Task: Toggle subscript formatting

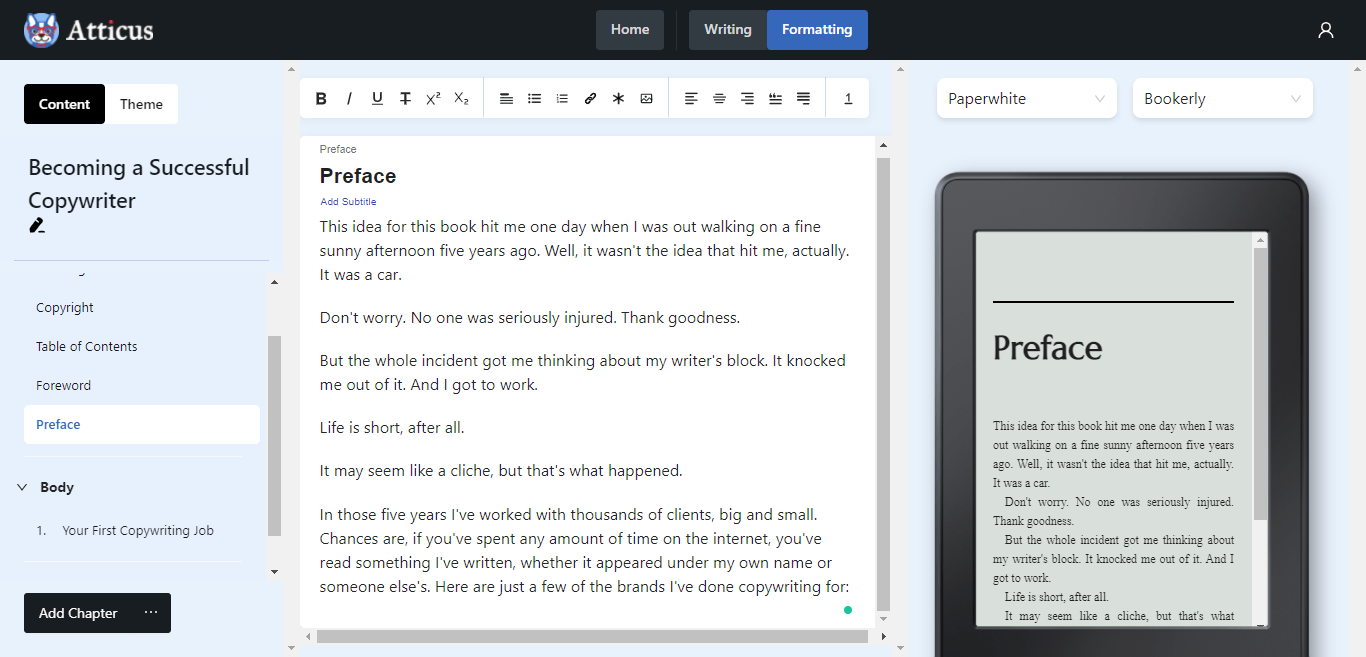Action: click(461, 98)
